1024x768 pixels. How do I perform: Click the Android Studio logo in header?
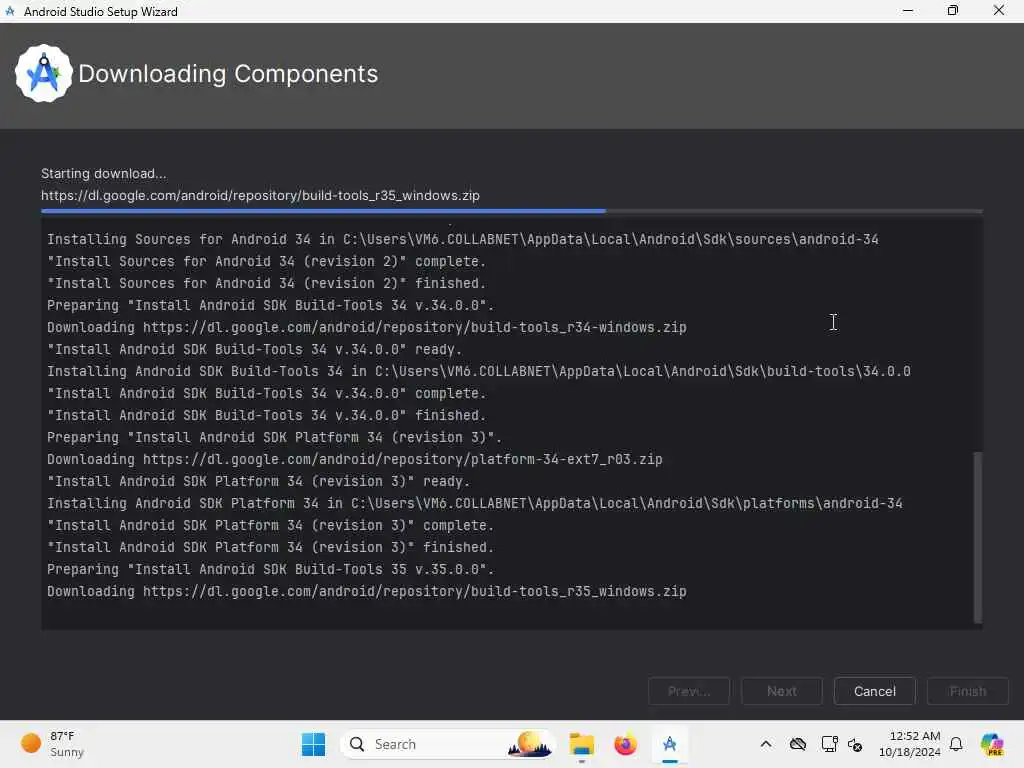coord(44,73)
